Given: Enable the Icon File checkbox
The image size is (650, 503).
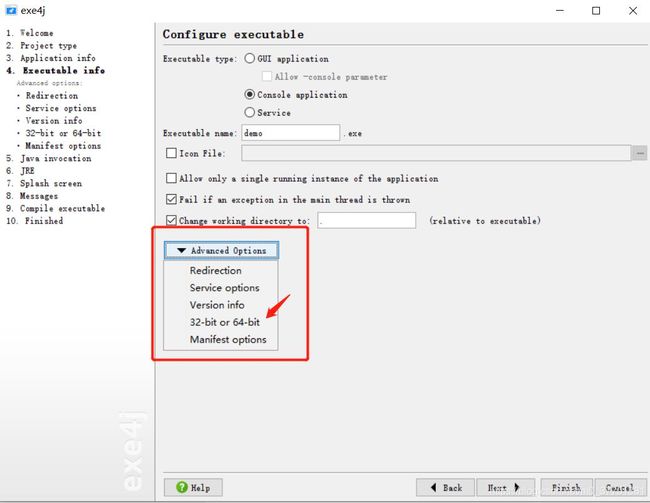Looking at the screenshot, I should (171, 153).
